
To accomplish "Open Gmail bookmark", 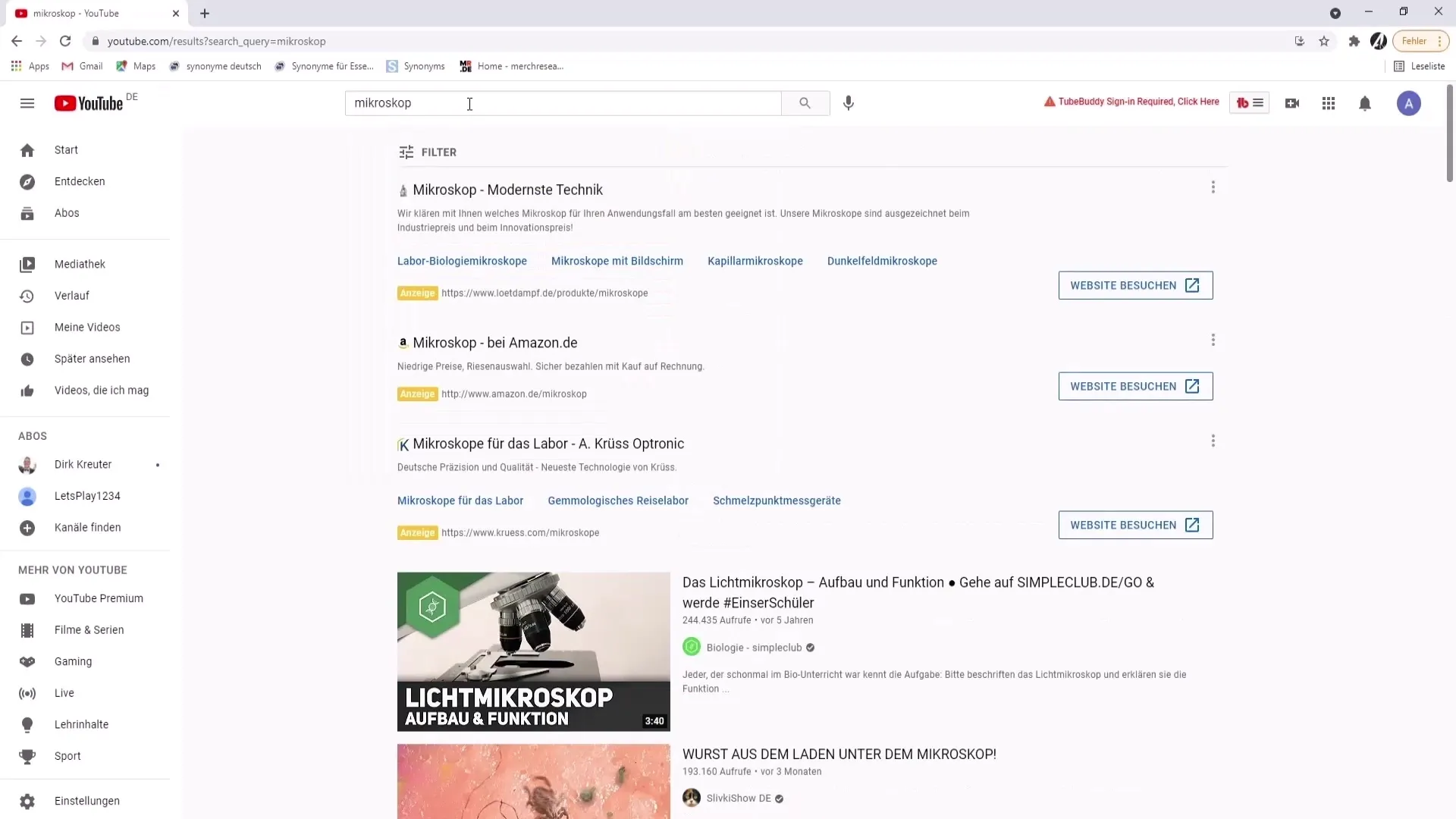I will point(83,66).
